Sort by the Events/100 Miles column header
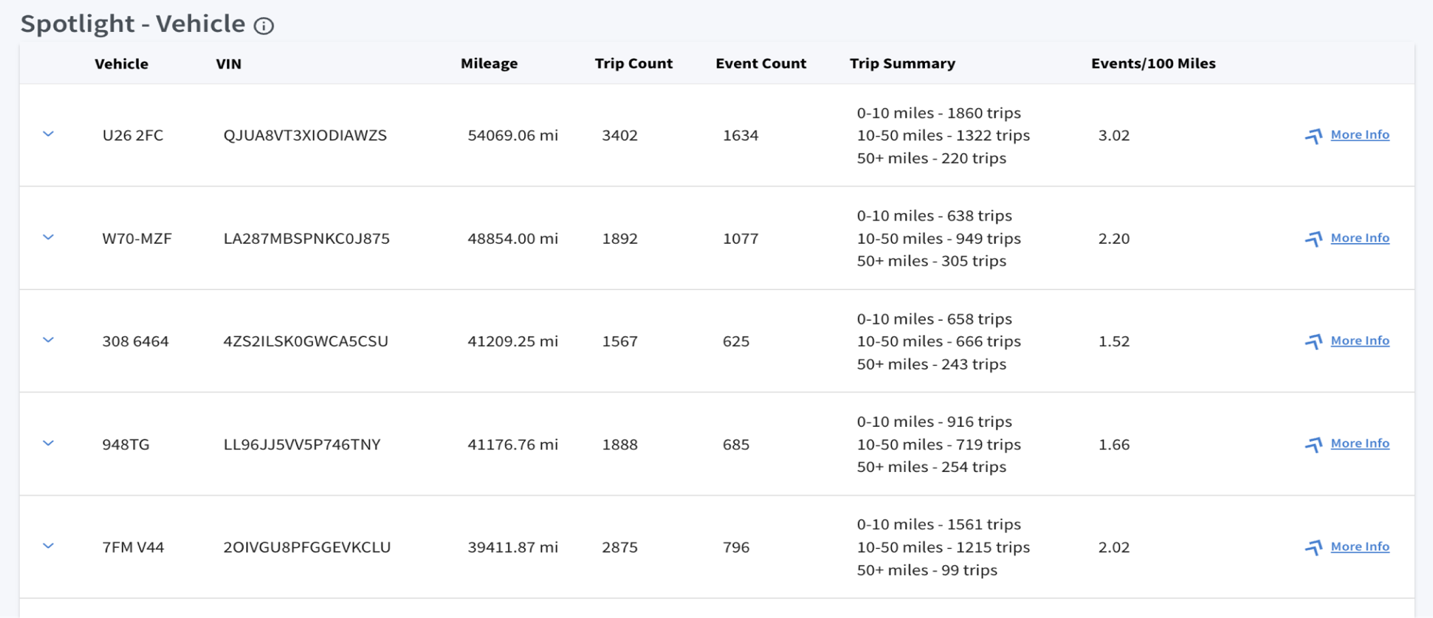The width and height of the screenshot is (1433, 618). click(x=1153, y=64)
